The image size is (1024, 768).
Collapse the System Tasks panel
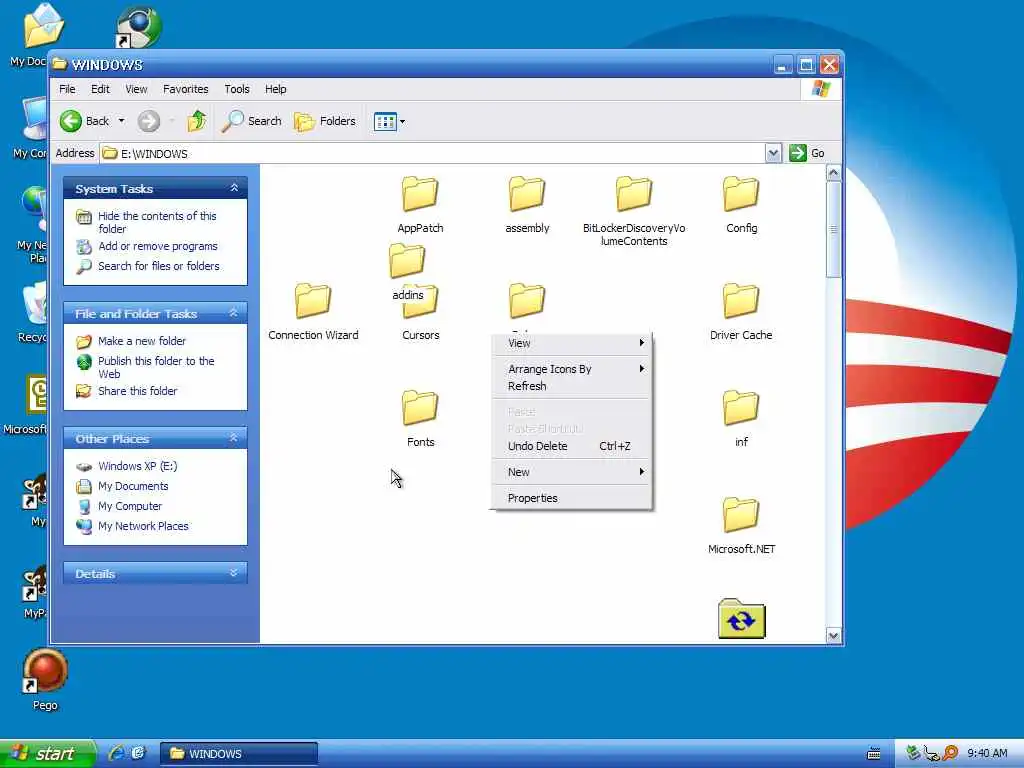click(x=234, y=188)
